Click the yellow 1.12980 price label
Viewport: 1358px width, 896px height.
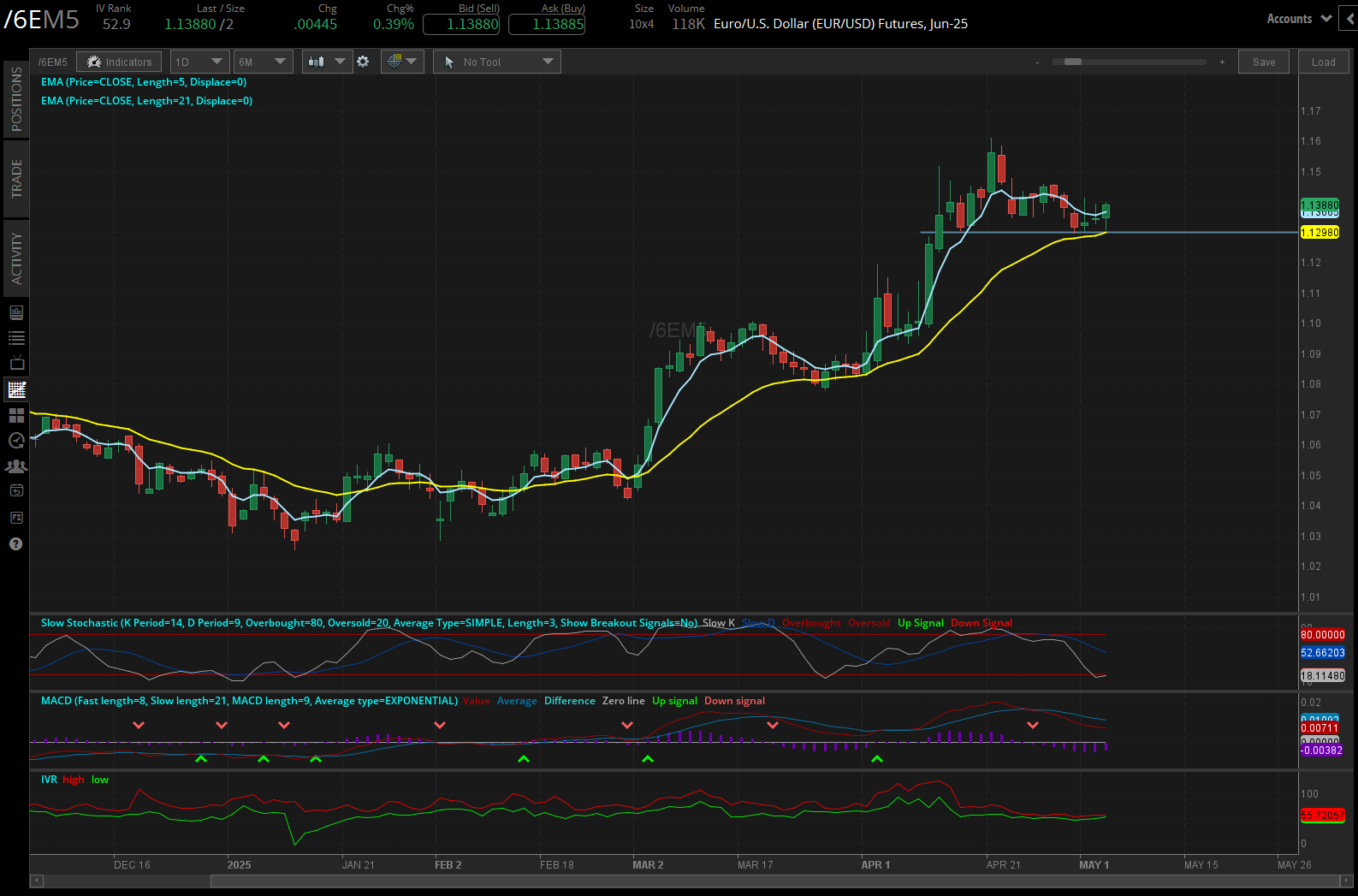point(1319,233)
